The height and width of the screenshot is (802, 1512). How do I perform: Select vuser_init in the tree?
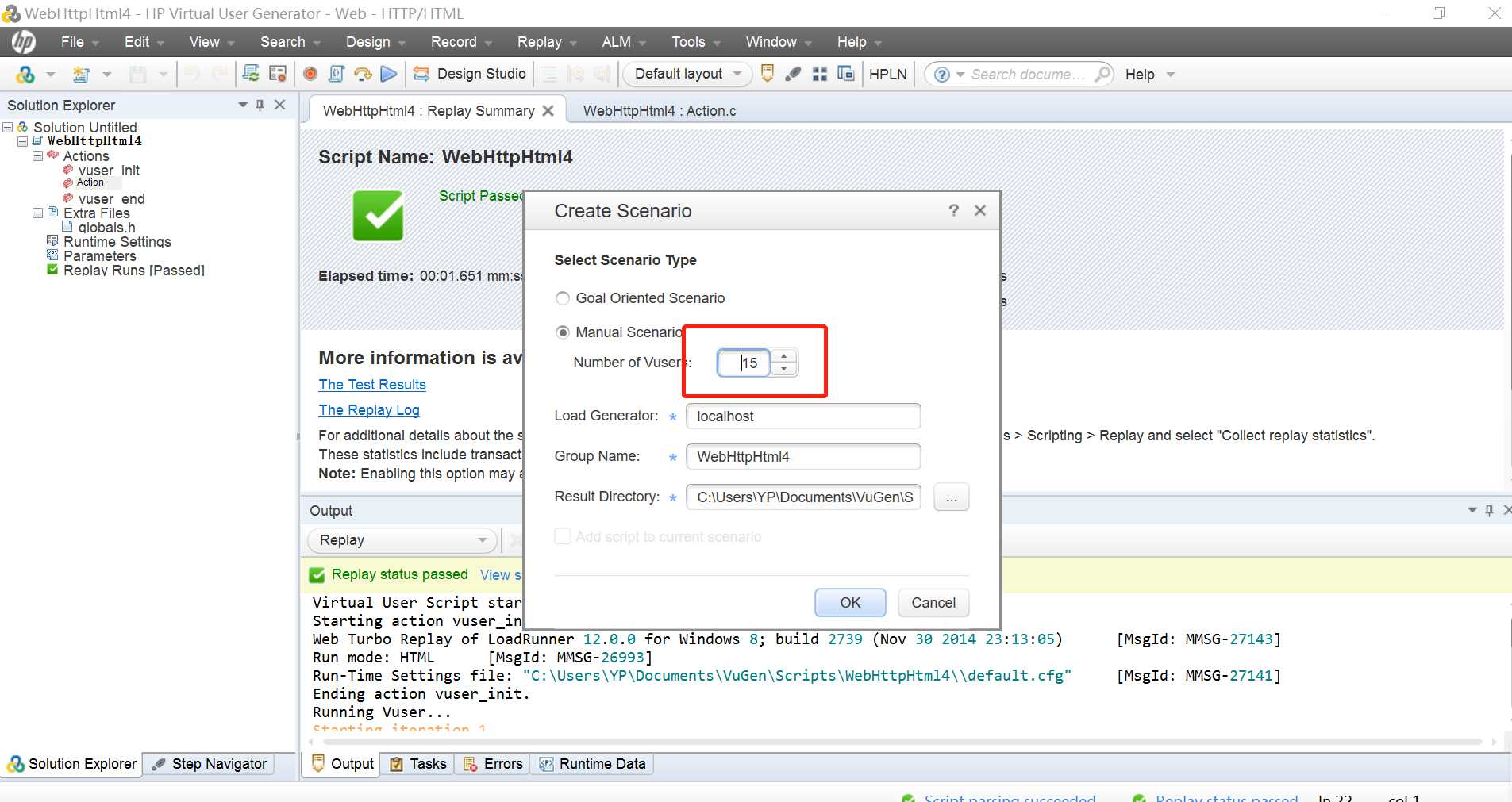tap(109, 171)
